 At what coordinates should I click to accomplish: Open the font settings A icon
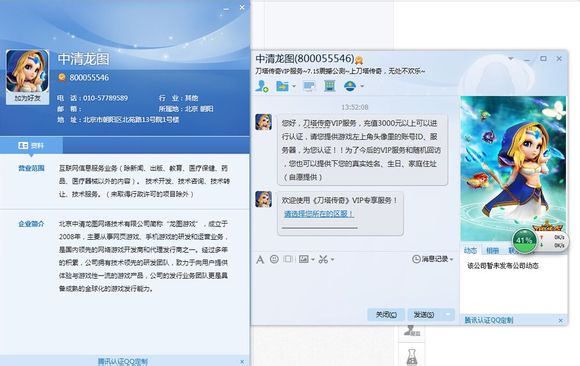click(260, 259)
